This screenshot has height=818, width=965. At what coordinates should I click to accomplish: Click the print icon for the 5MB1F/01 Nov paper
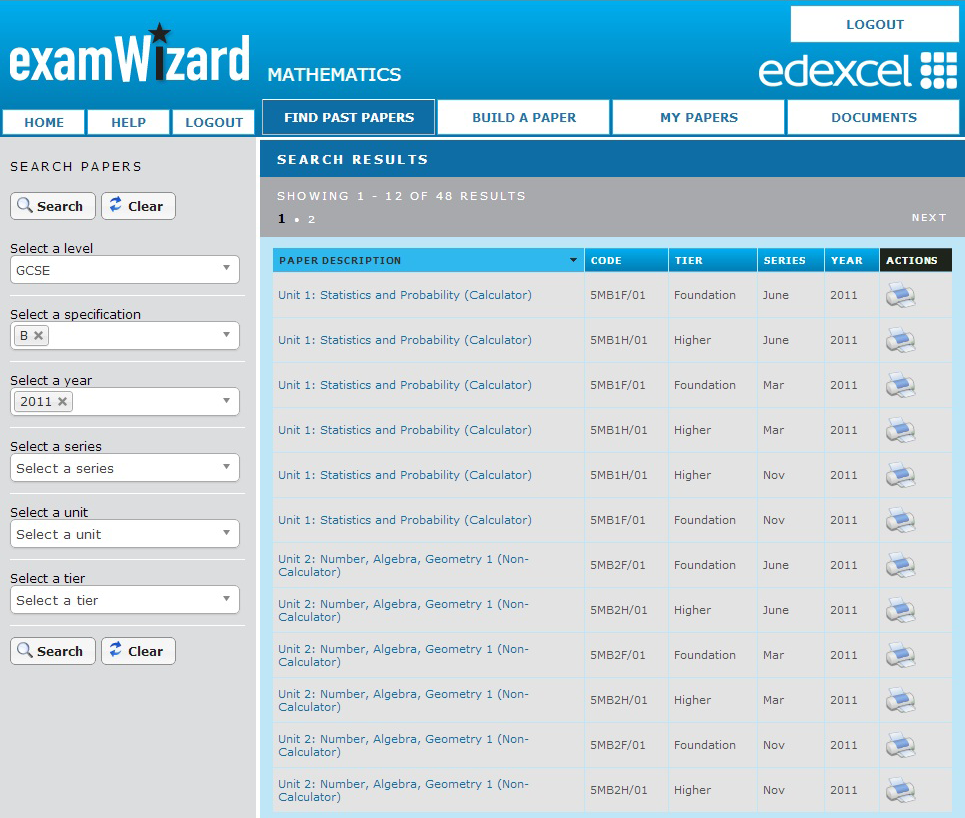click(900, 520)
